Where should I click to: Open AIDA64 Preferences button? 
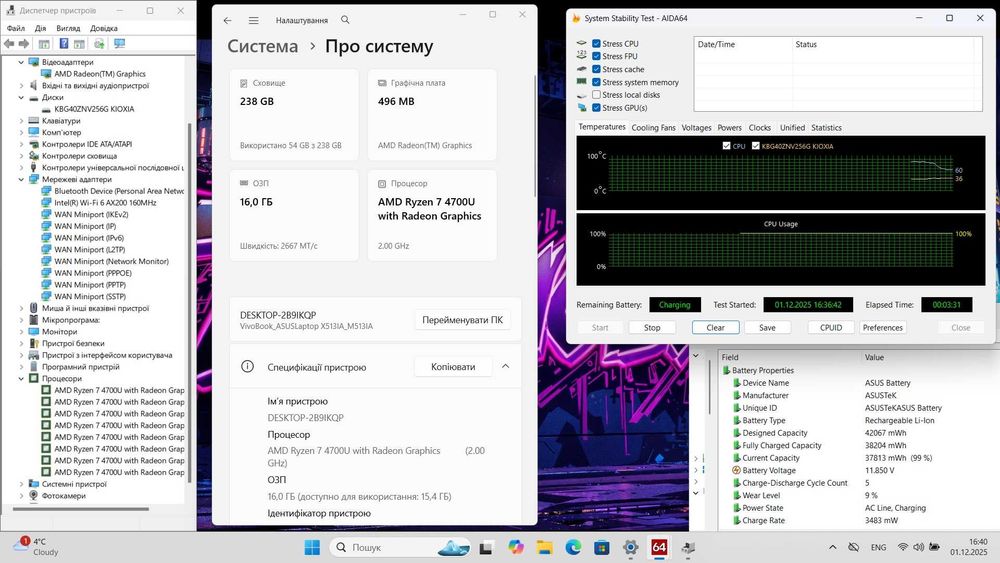click(883, 328)
